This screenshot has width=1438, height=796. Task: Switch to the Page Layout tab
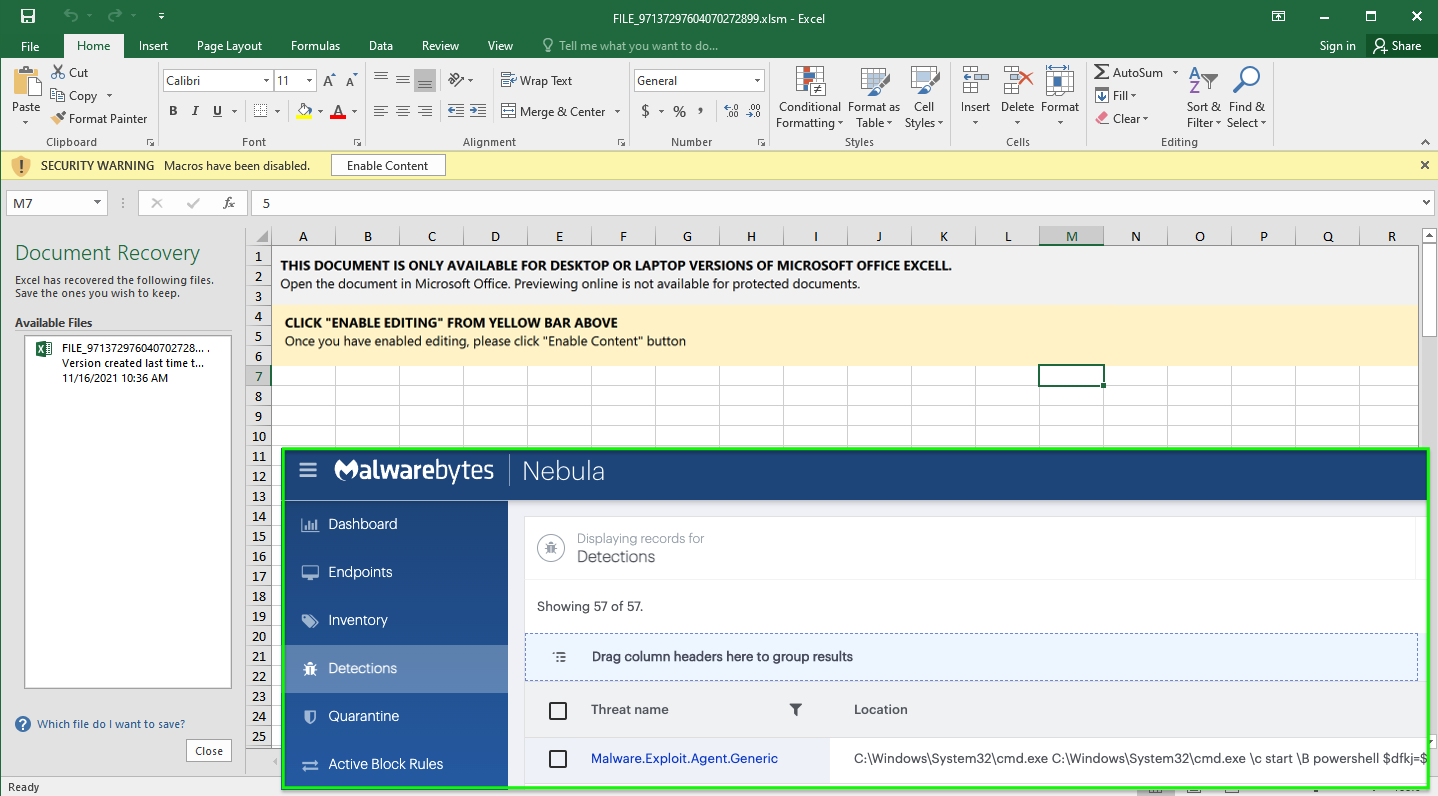coord(229,46)
